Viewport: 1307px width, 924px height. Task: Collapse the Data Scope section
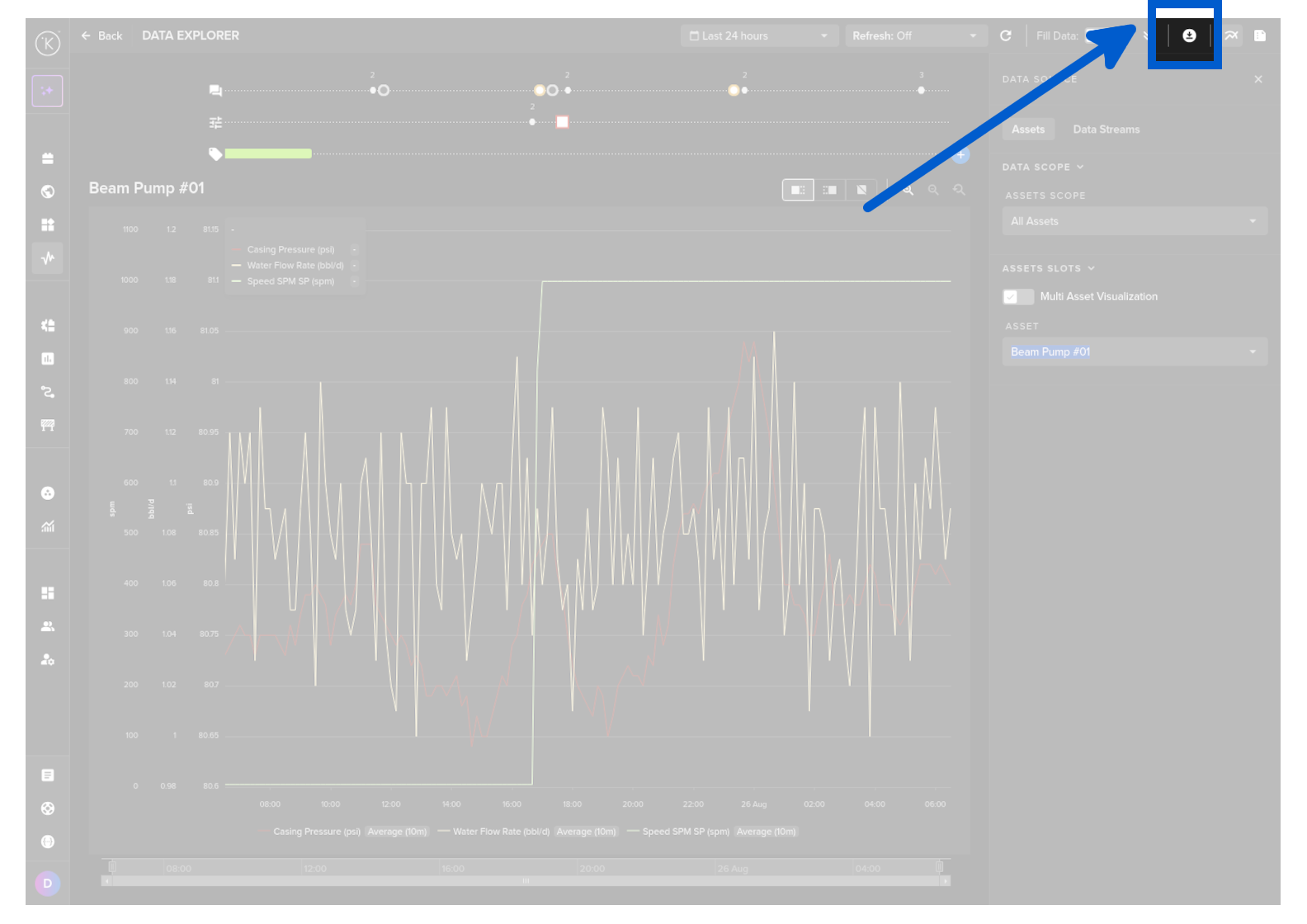(1043, 167)
